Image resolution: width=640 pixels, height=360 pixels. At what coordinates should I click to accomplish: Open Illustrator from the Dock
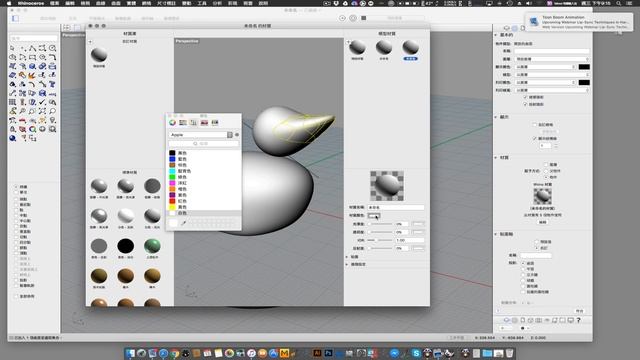click(x=317, y=353)
